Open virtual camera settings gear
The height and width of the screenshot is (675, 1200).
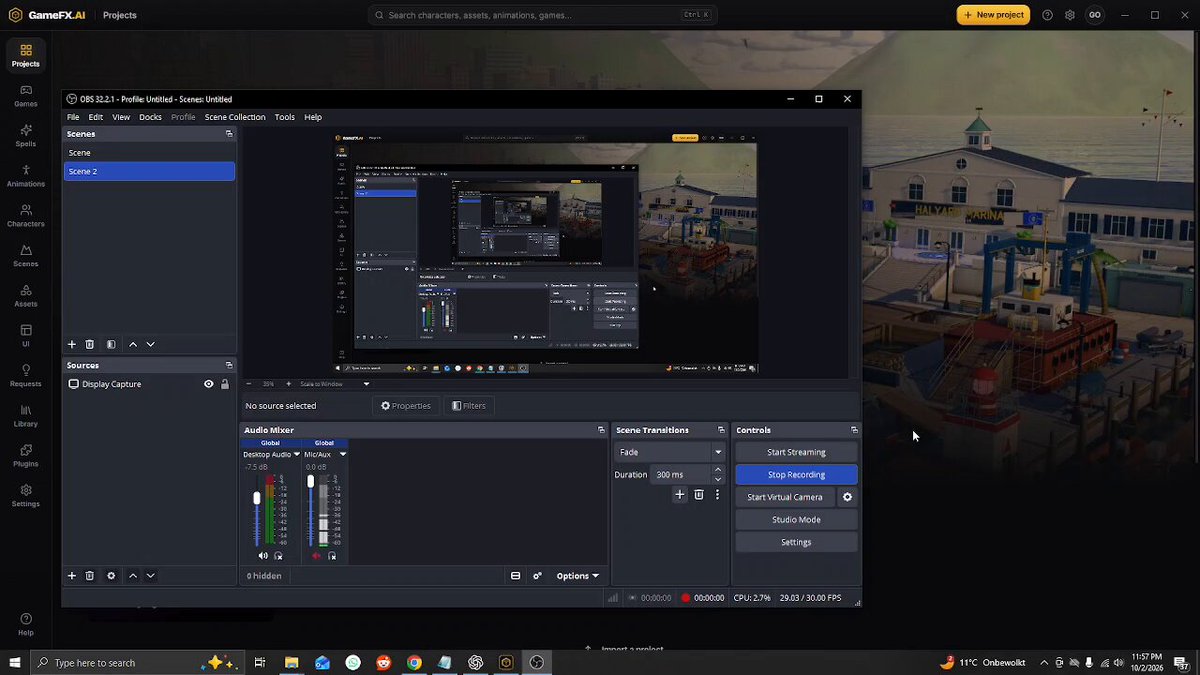click(x=848, y=497)
